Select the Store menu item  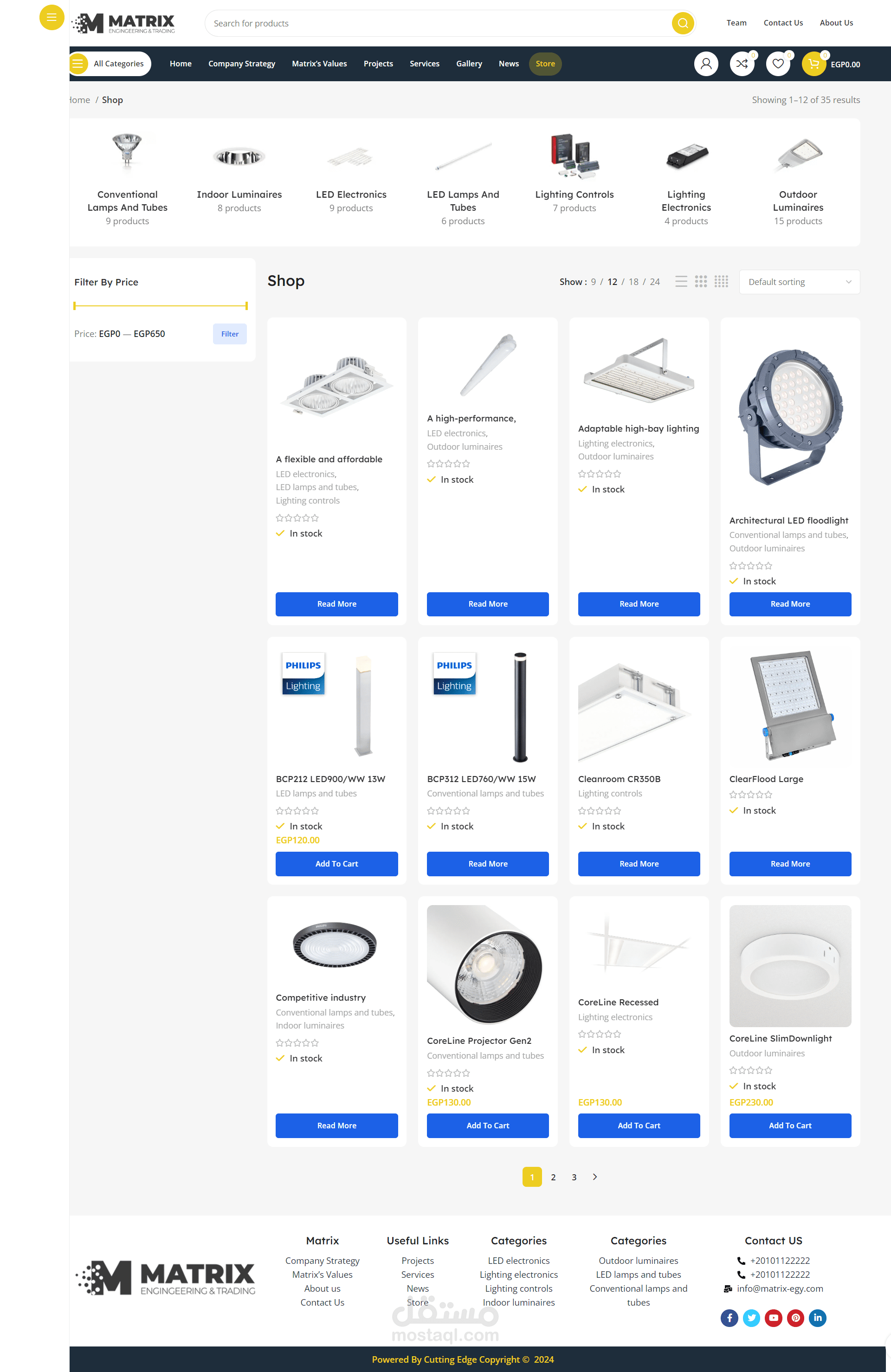click(x=545, y=64)
